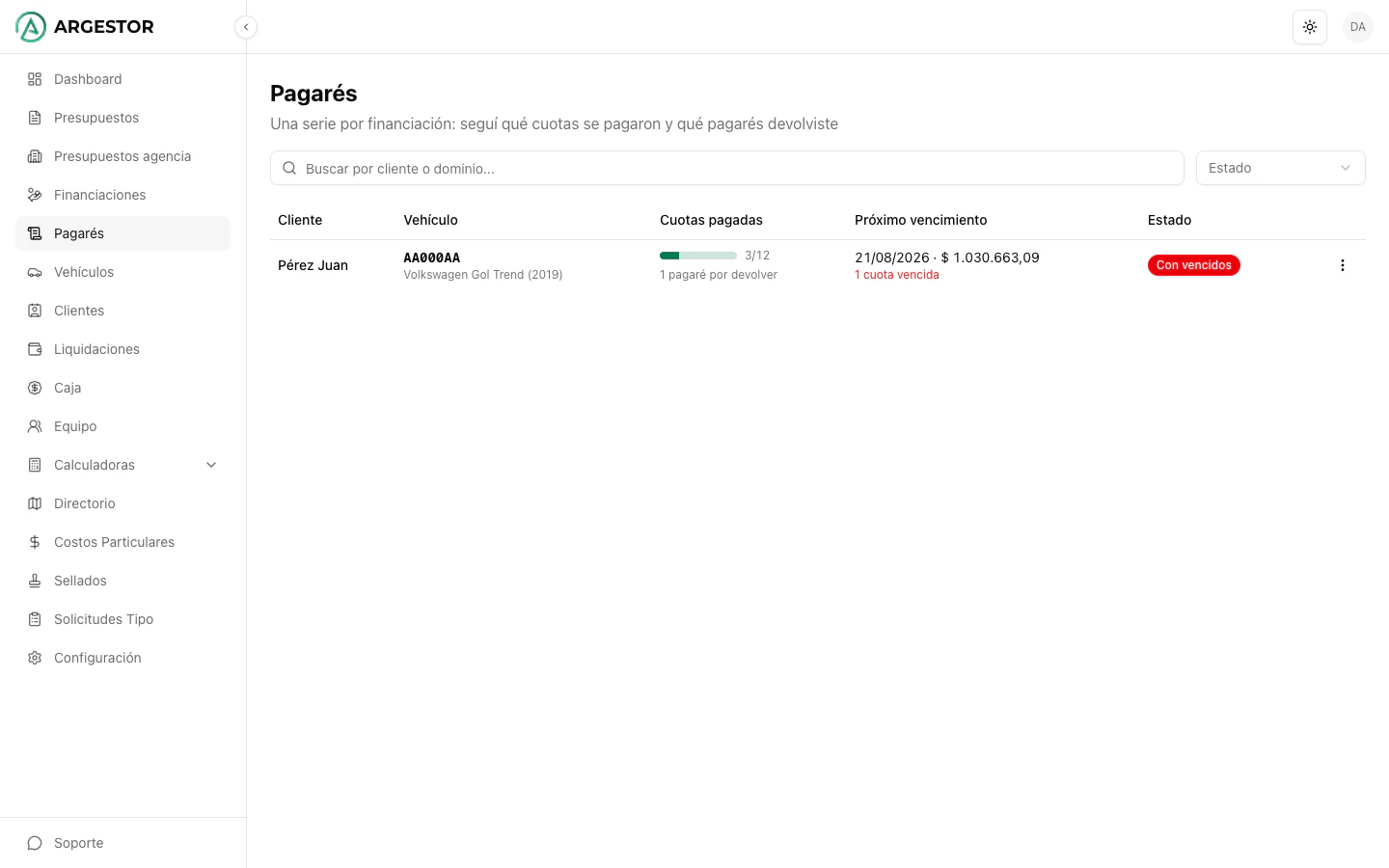Click the 3/12 cuotas progress bar
Viewport: 1389px width, 868px height.
point(698,256)
